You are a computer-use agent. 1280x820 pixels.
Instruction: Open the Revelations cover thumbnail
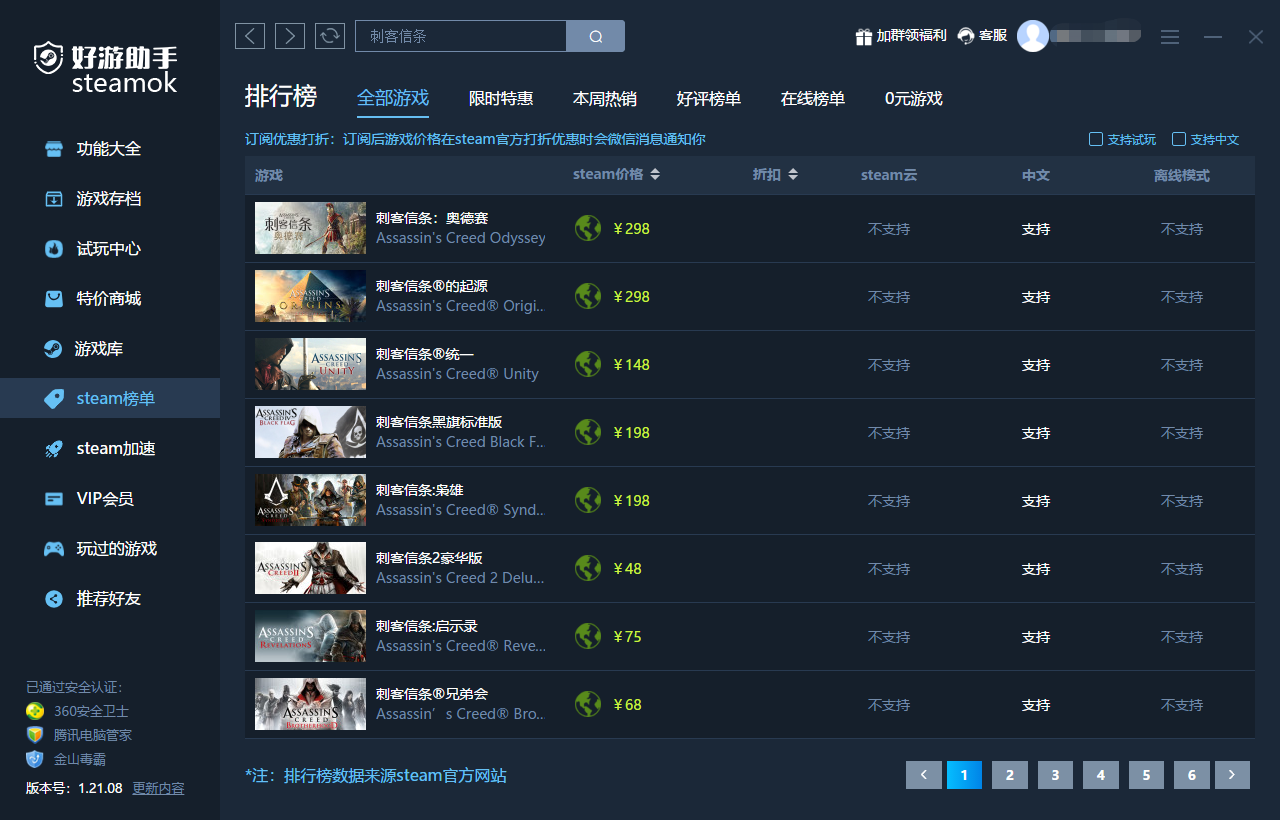[x=310, y=636]
